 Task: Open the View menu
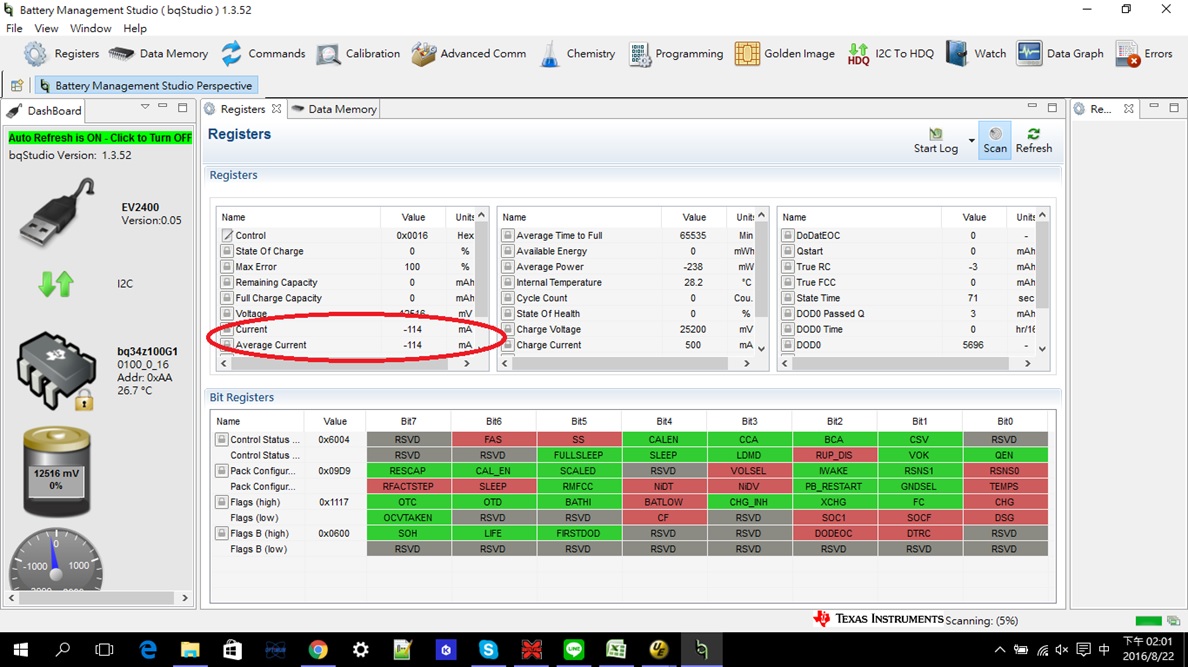(46, 28)
